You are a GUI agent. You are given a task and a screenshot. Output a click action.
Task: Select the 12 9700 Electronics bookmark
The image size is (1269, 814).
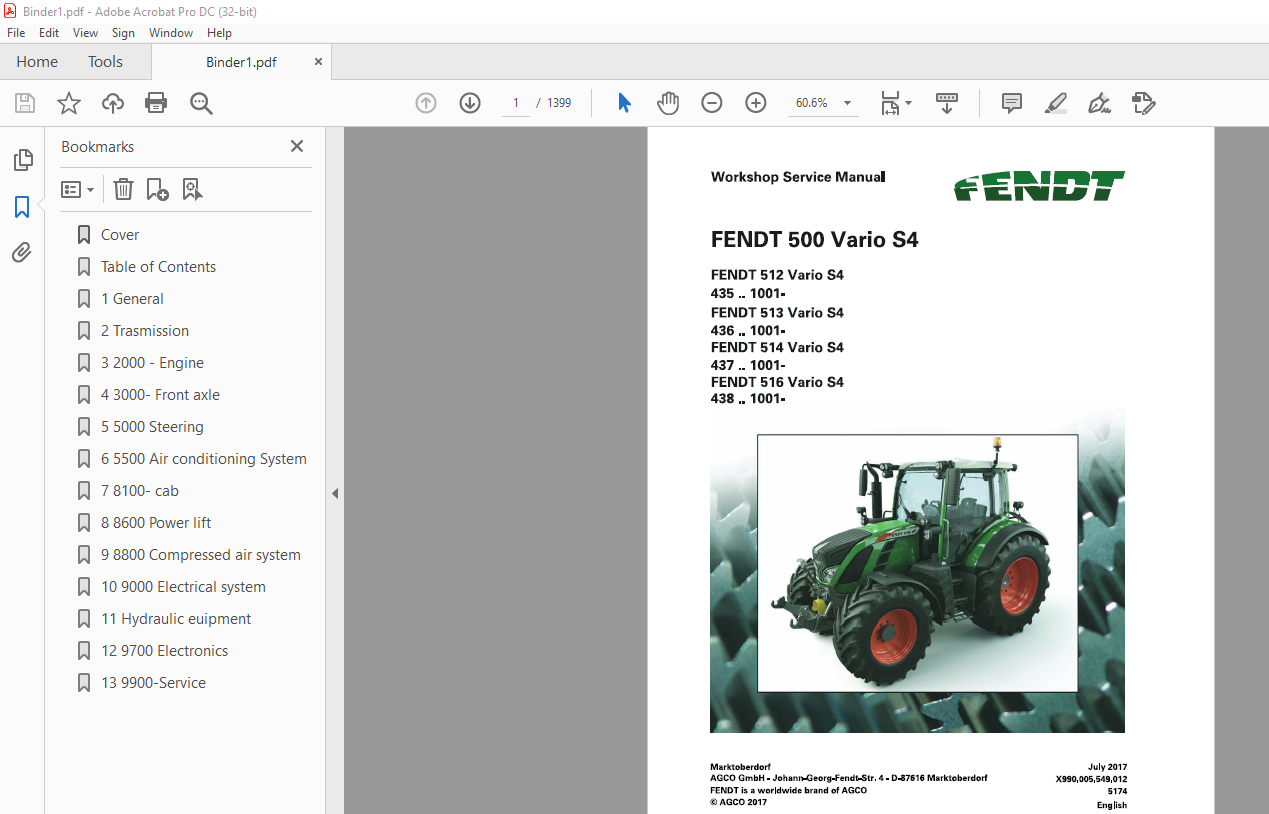(x=164, y=651)
